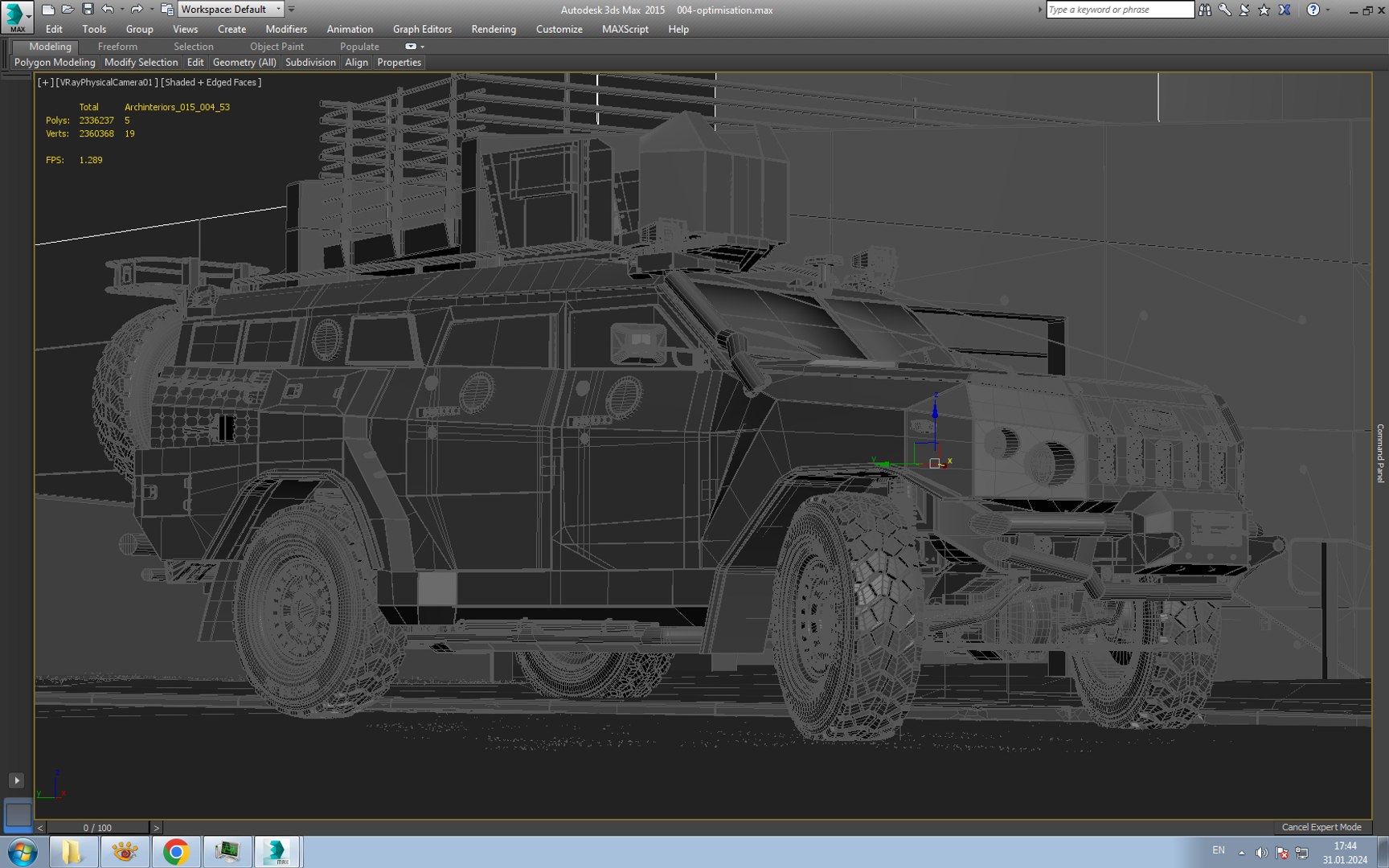Open the Rendering menu

(x=493, y=29)
